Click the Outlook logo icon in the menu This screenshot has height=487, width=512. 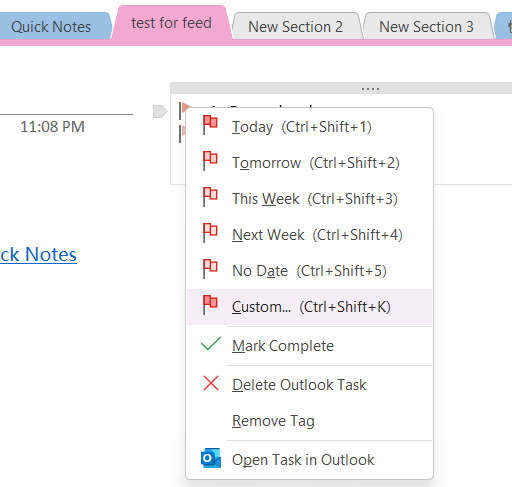click(211, 458)
